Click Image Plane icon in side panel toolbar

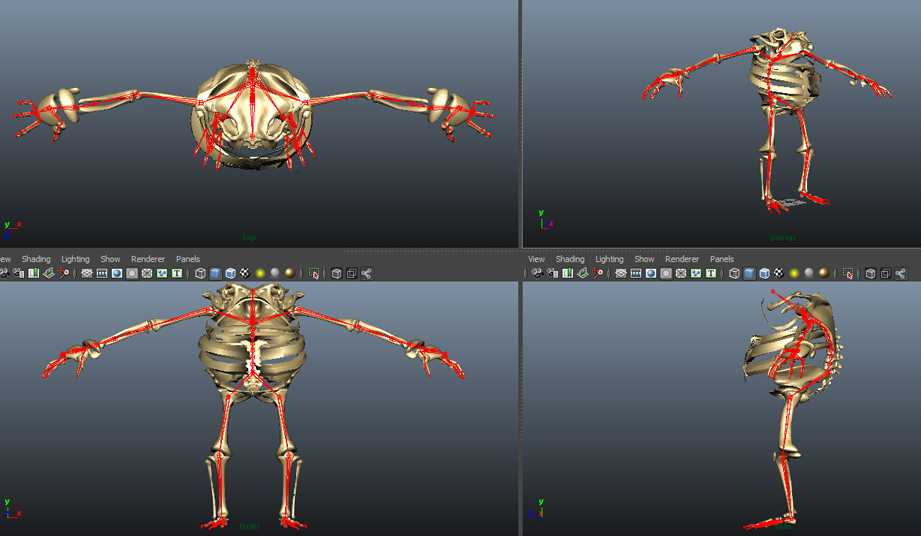pos(583,273)
